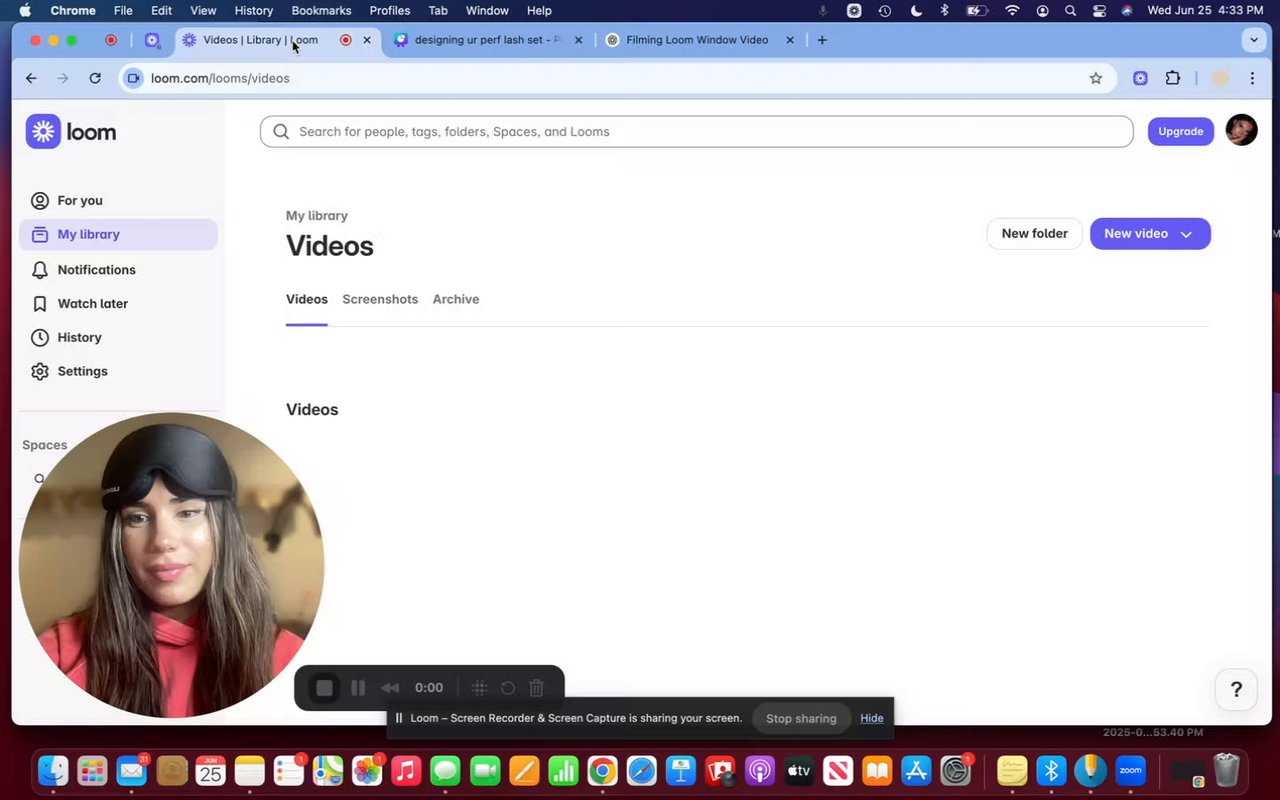This screenshot has height=800, width=1280.
Task: Expand the tab search chevron
Action: tap(1254, 40)
